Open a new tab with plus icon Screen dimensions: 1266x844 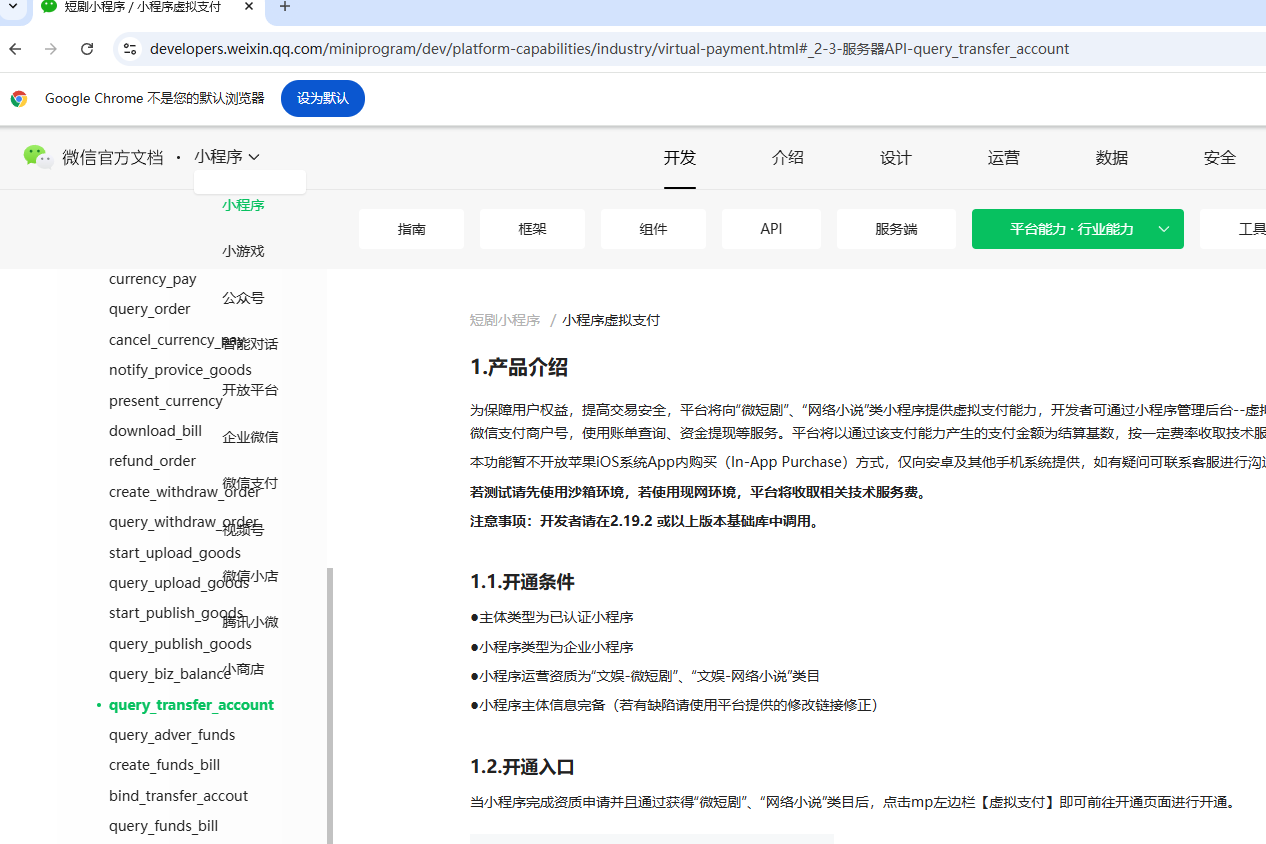[285, 7]
